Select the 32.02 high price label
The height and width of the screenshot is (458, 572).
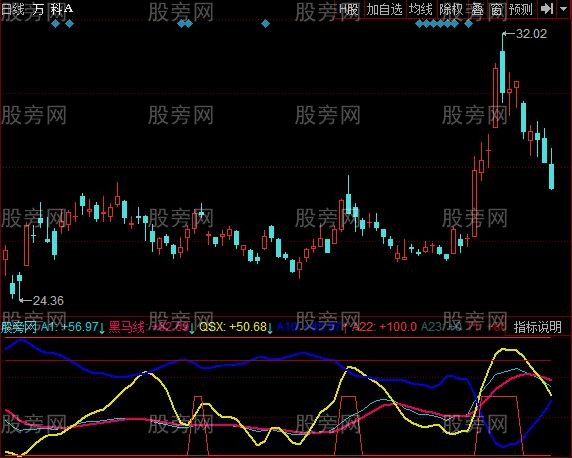click(532, 34)
